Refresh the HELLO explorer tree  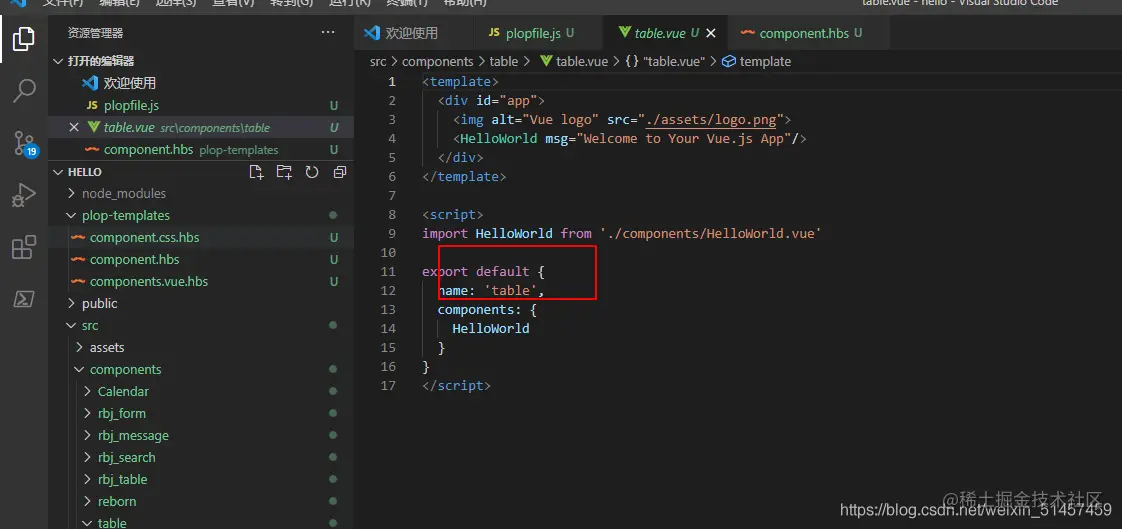click(312, 172)
